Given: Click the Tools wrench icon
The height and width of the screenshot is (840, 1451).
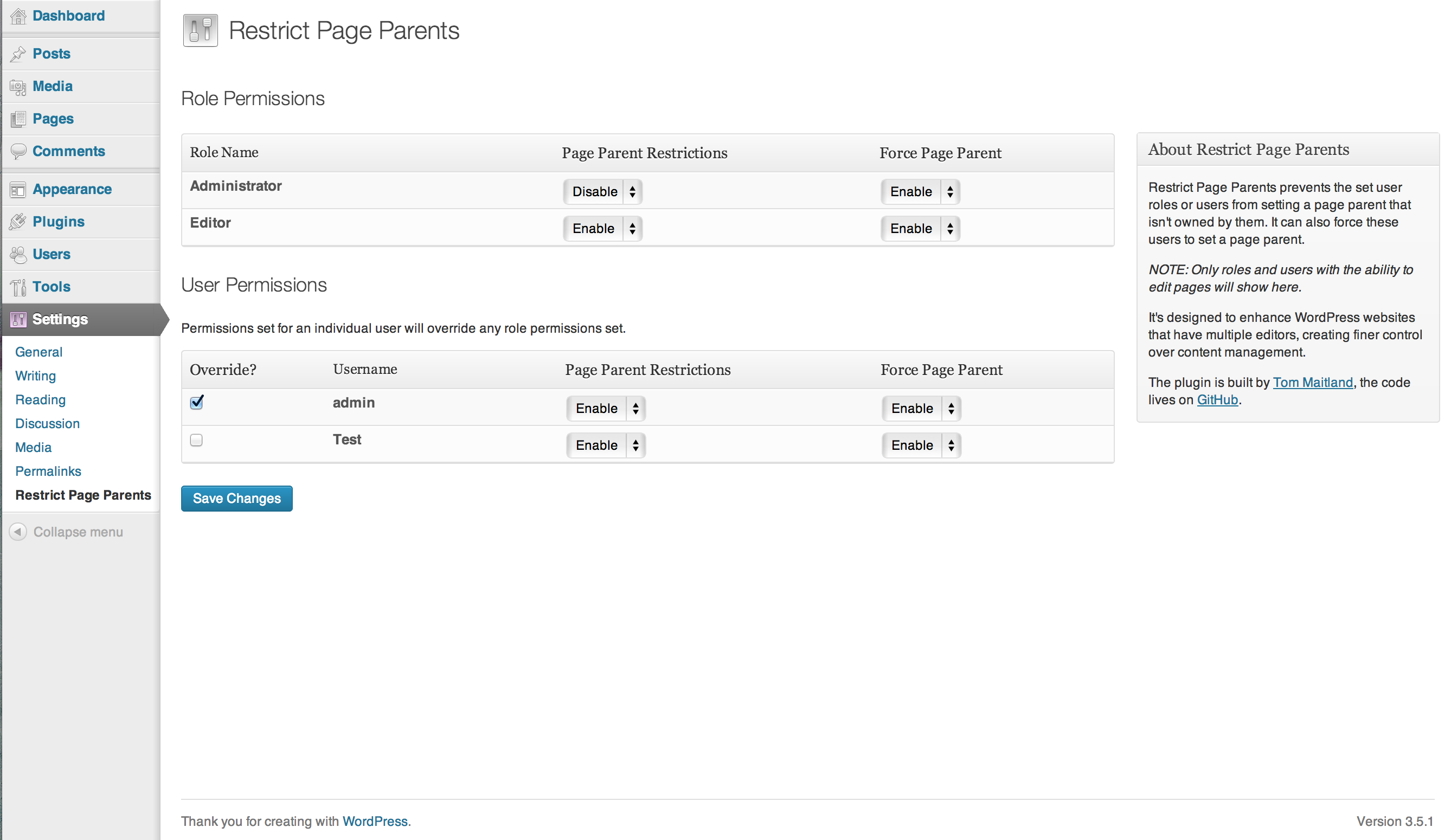Looking at the screenshot, I should pyautogui.click(x=18, y=287).
